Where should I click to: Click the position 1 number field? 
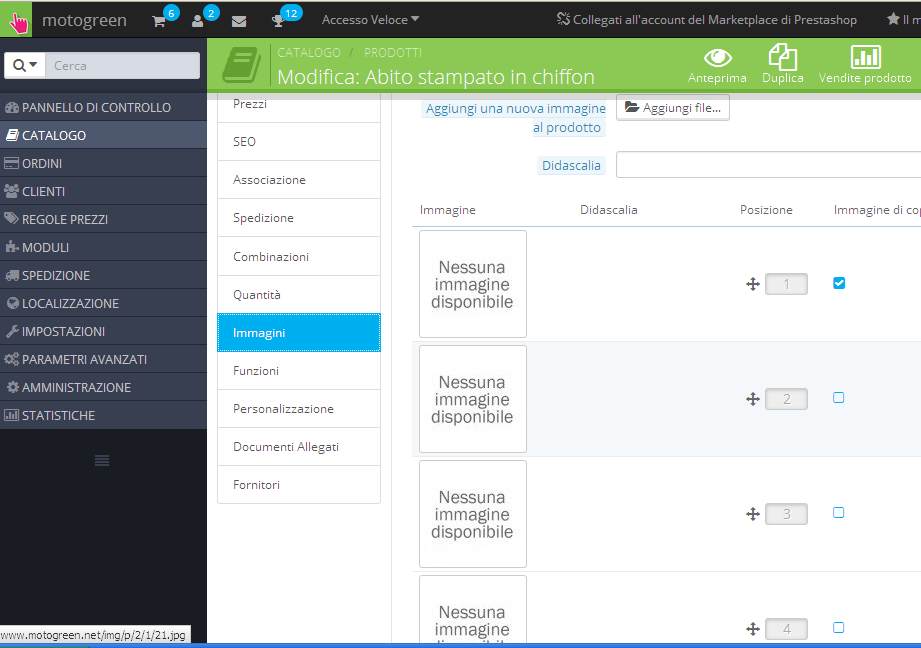pyautogui.click(x=786, y=284)
